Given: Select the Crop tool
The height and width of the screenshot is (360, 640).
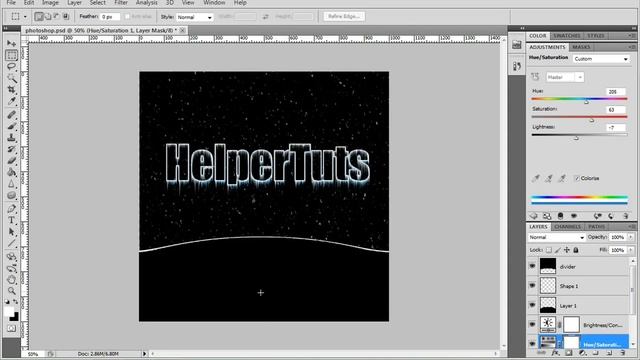Looking at the screenshot, I should (11, 89).
